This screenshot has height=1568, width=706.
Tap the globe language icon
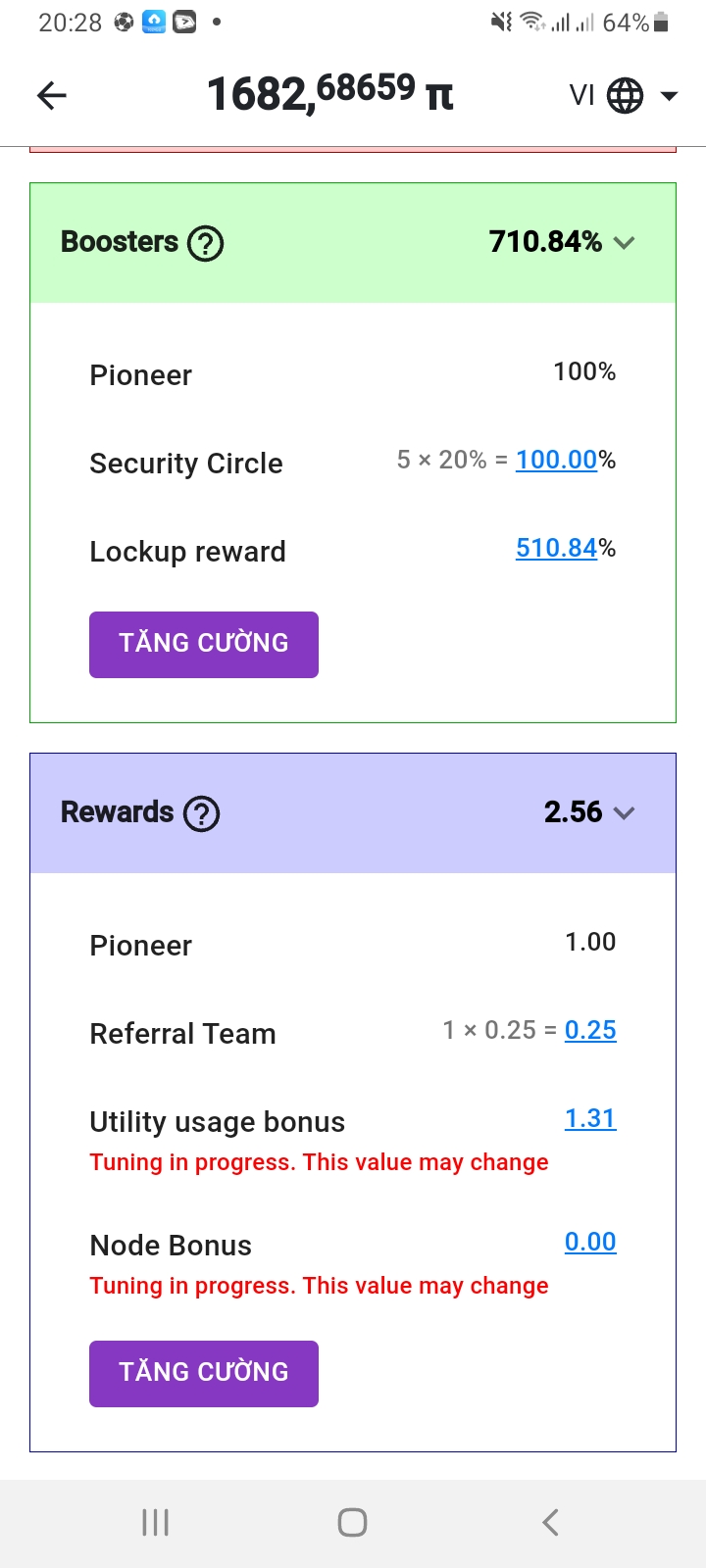(x=625, y=96)
